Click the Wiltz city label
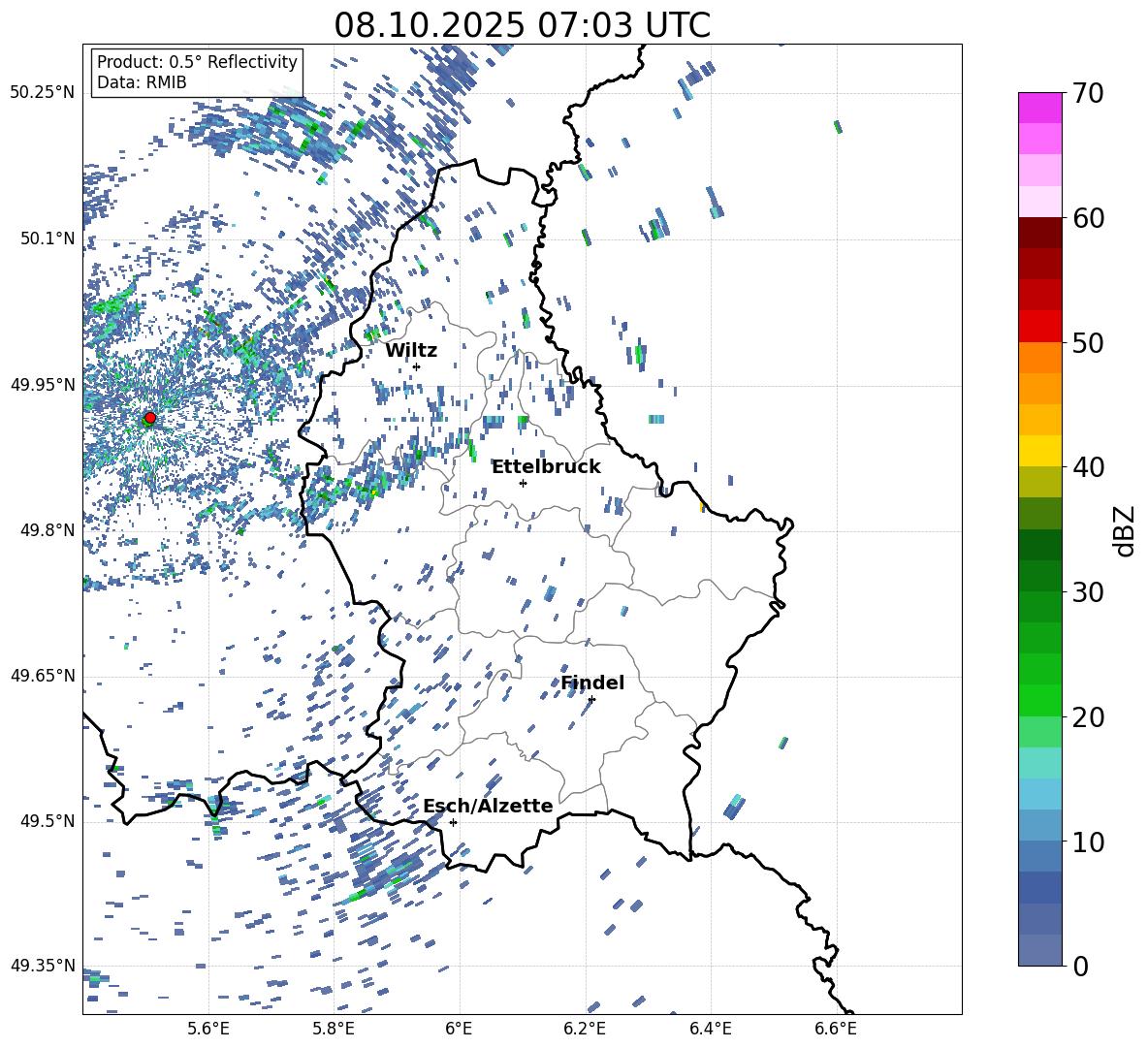 click(x=411, y=351)
